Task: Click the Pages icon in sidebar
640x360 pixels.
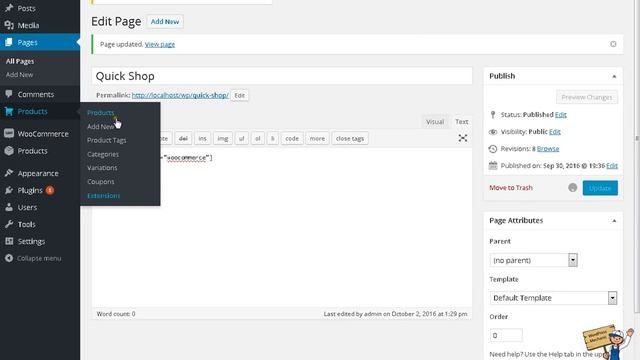Action: pos(9,42)
